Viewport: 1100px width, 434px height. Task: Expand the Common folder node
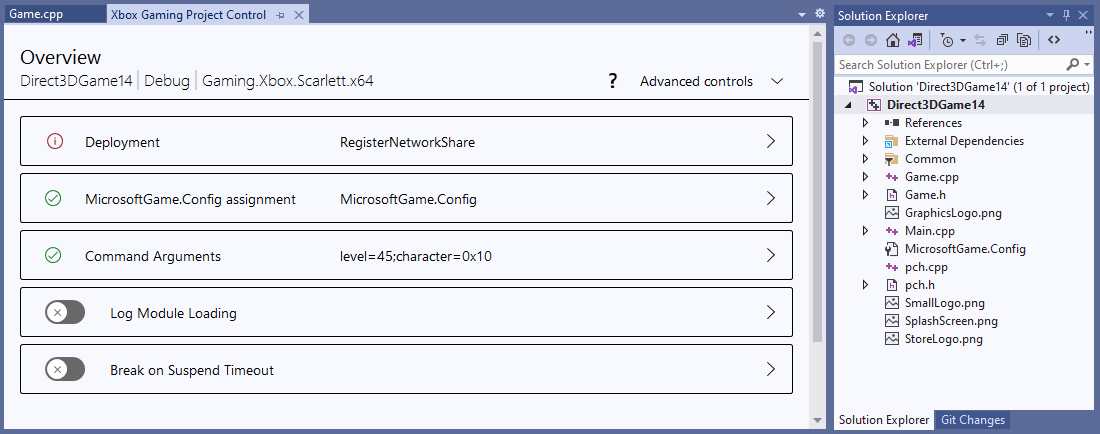click(x=866, y=159)
